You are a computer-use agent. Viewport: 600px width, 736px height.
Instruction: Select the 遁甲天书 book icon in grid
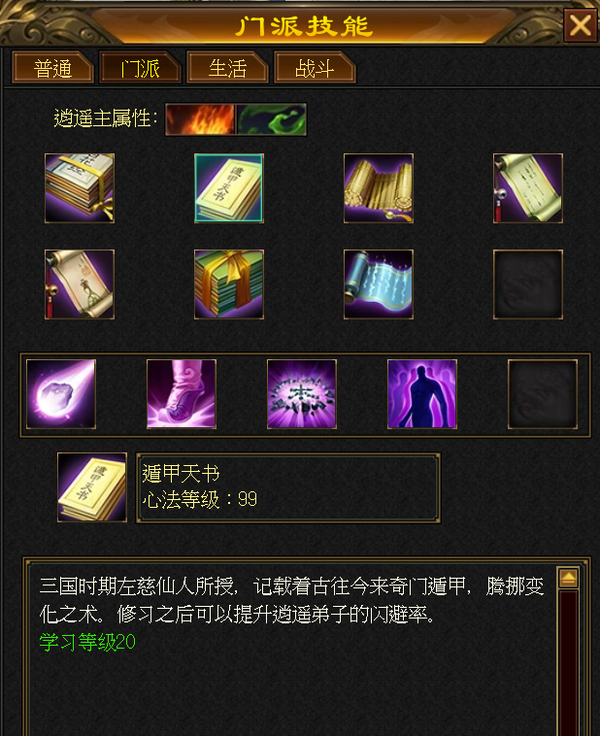pos(229,188)
